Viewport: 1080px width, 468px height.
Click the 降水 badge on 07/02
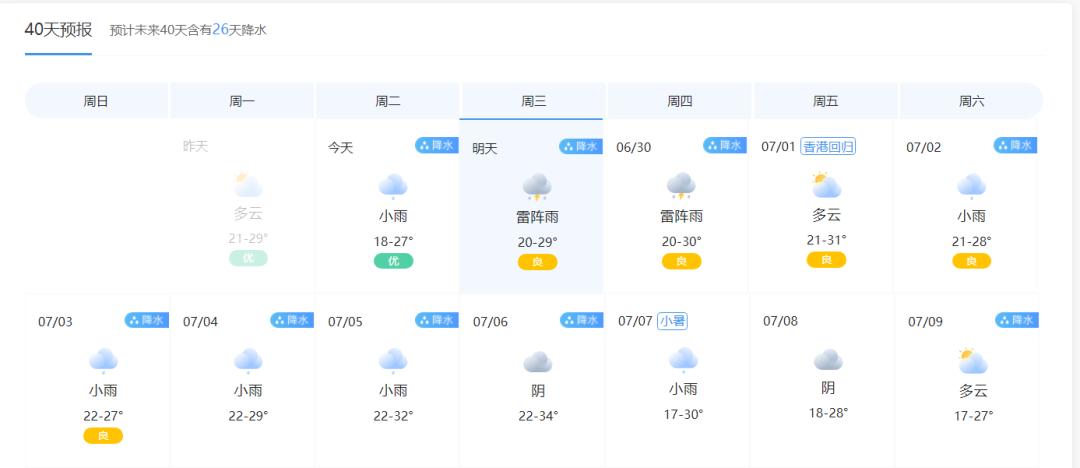pos(1015,146)
